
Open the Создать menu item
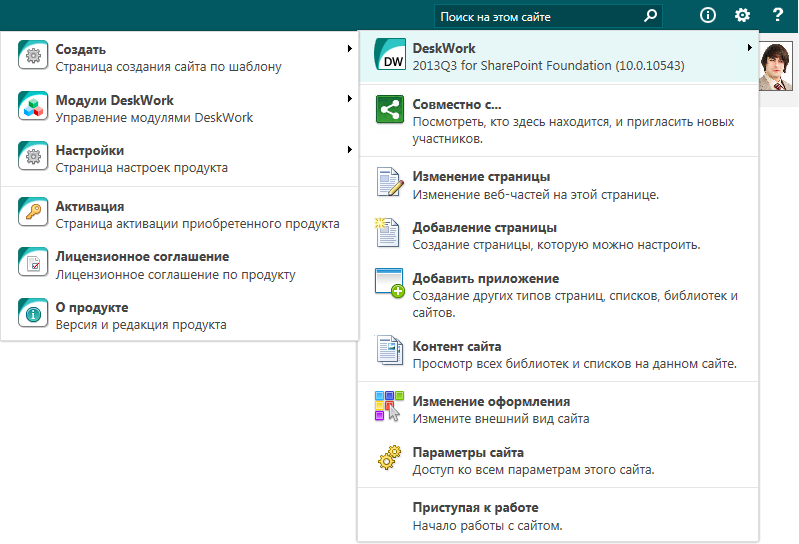tap(179, 57)
